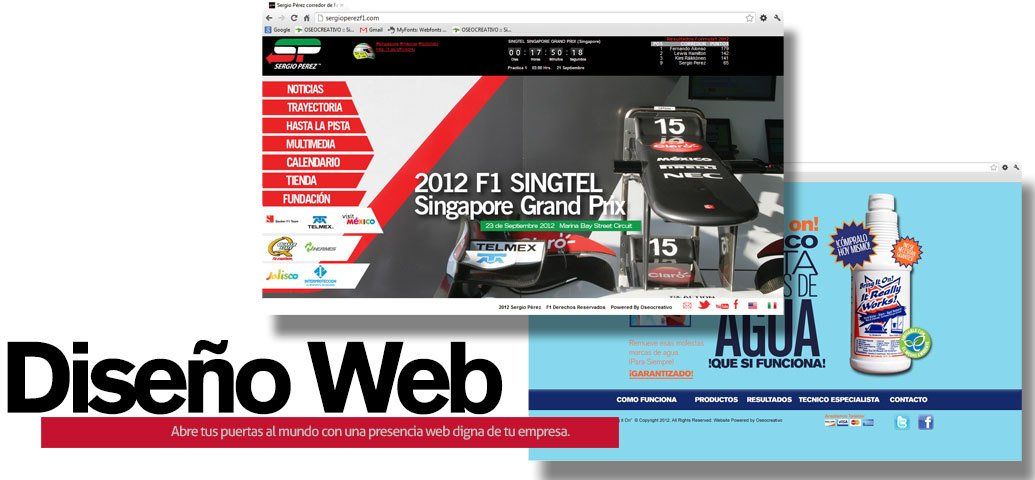Click the Jalisco sponsor logo
The height and width of the screenshot is (480, 1035).
click(282, 275)
